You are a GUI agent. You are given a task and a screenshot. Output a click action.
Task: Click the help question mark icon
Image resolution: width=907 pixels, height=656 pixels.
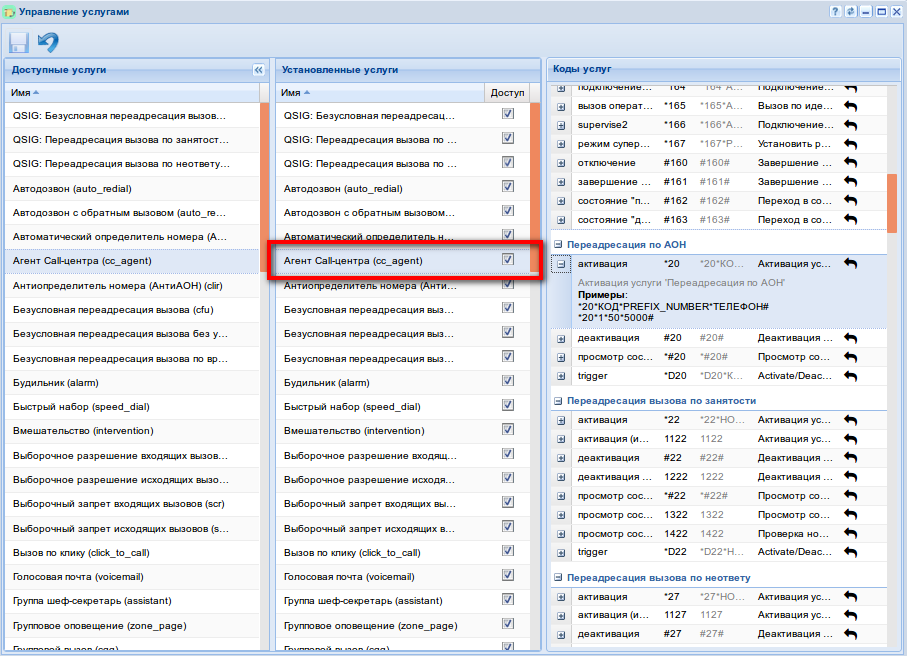(835, 12)
